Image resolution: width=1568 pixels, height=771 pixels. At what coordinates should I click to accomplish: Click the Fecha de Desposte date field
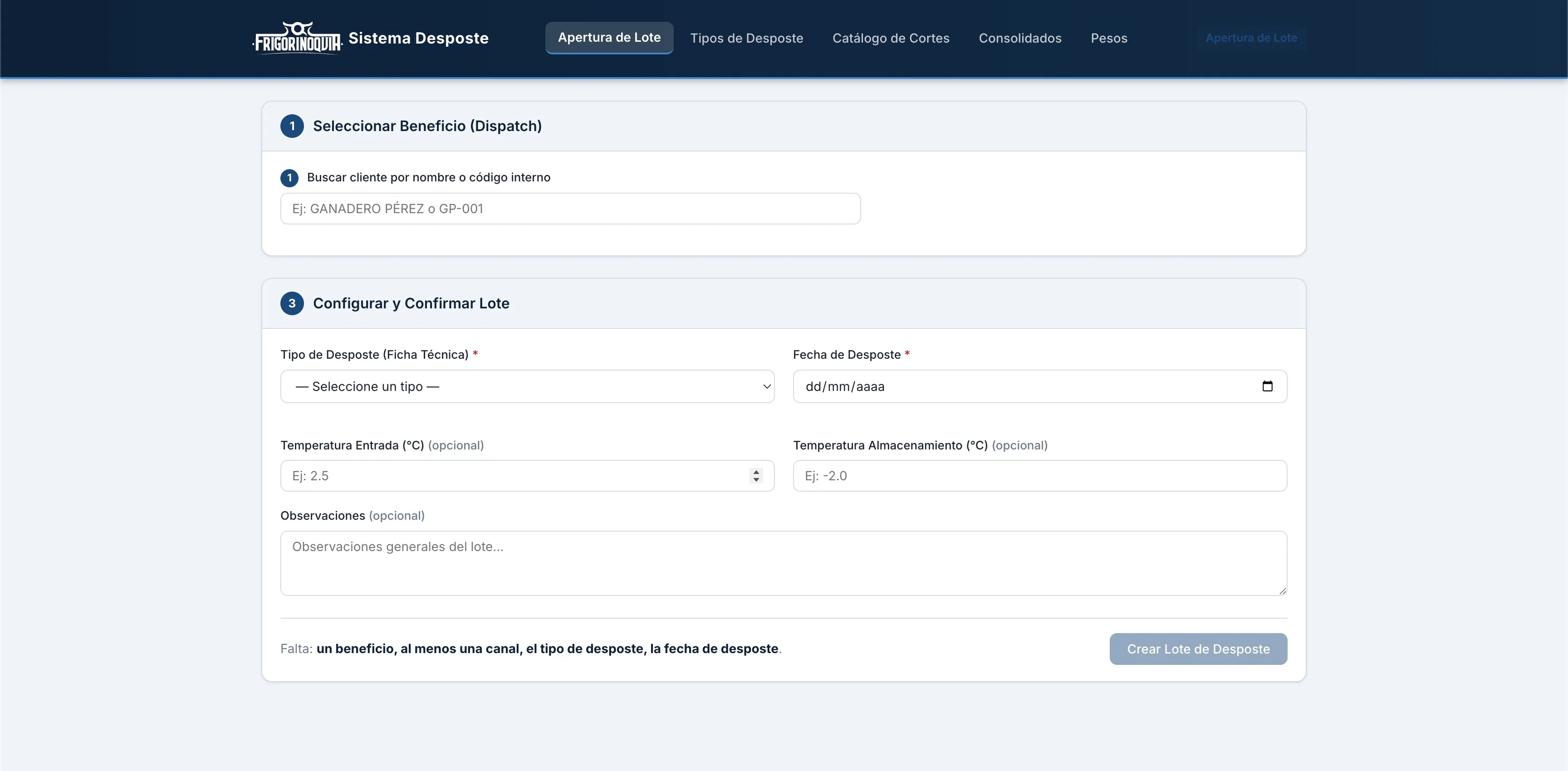pos(1039,386)
